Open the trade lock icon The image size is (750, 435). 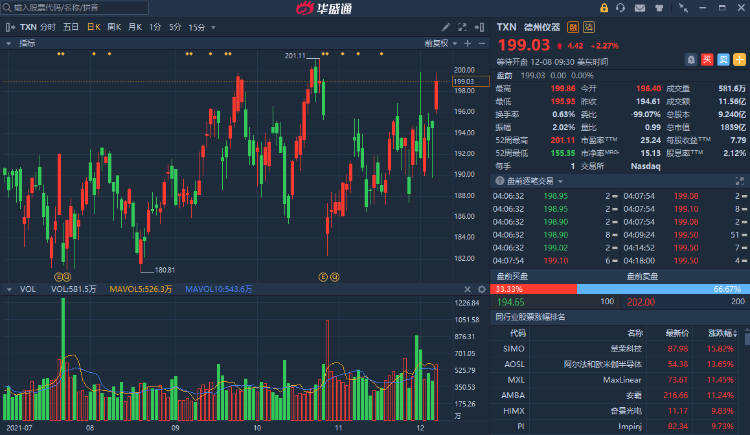pyautogui.click(x=604, y=8)
